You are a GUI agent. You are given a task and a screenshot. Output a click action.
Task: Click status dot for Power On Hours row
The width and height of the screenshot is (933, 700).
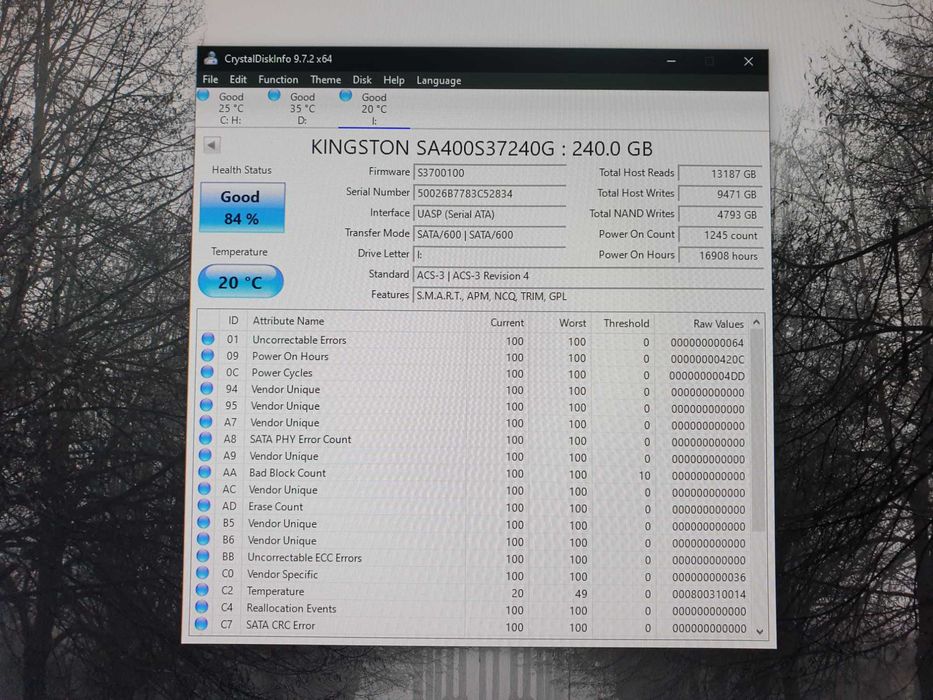pos(207,355)
